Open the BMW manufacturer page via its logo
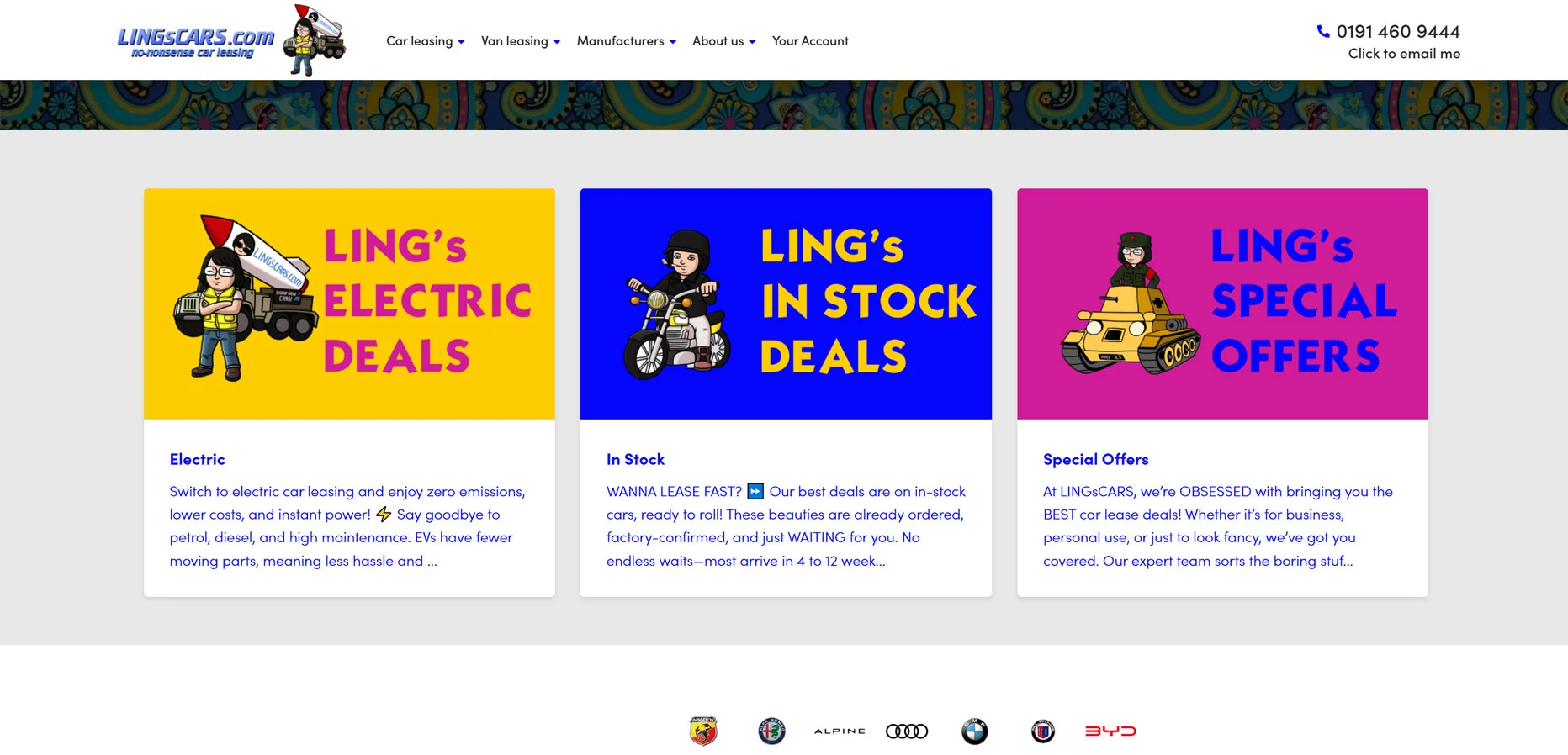Viewport: 1568px width, 755px height. pos(974,731)
